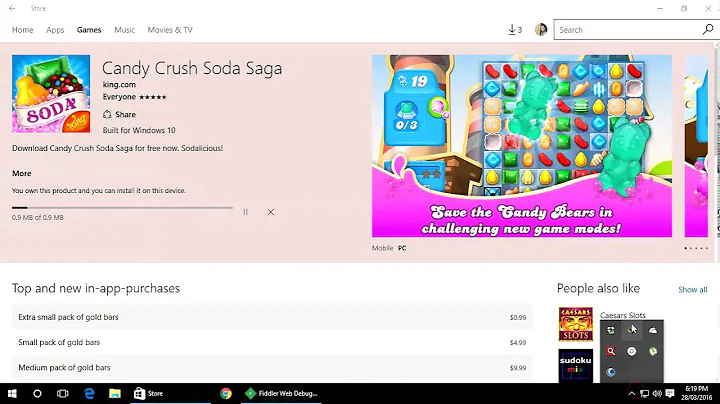Image resolution: width=720 pixels, height=404 pixels.
Task: Click the Store back arrow
Action: [x=12, y=8]
